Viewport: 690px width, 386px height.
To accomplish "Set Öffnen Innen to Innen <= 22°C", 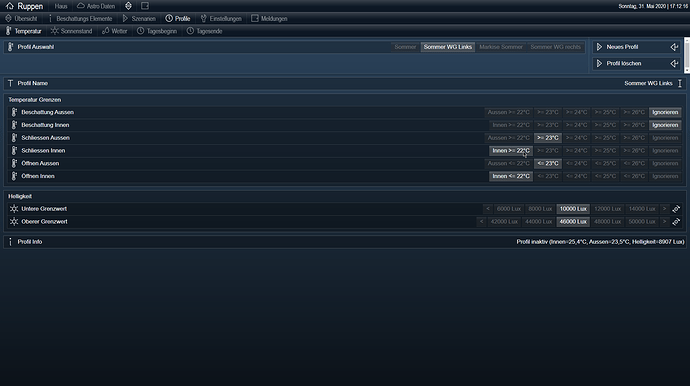I will tap(511, 176).
